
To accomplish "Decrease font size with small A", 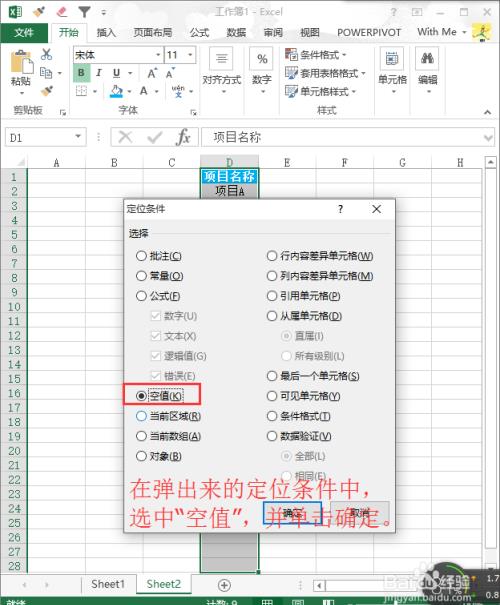I will pyautogui.click(x=170, y=73).
